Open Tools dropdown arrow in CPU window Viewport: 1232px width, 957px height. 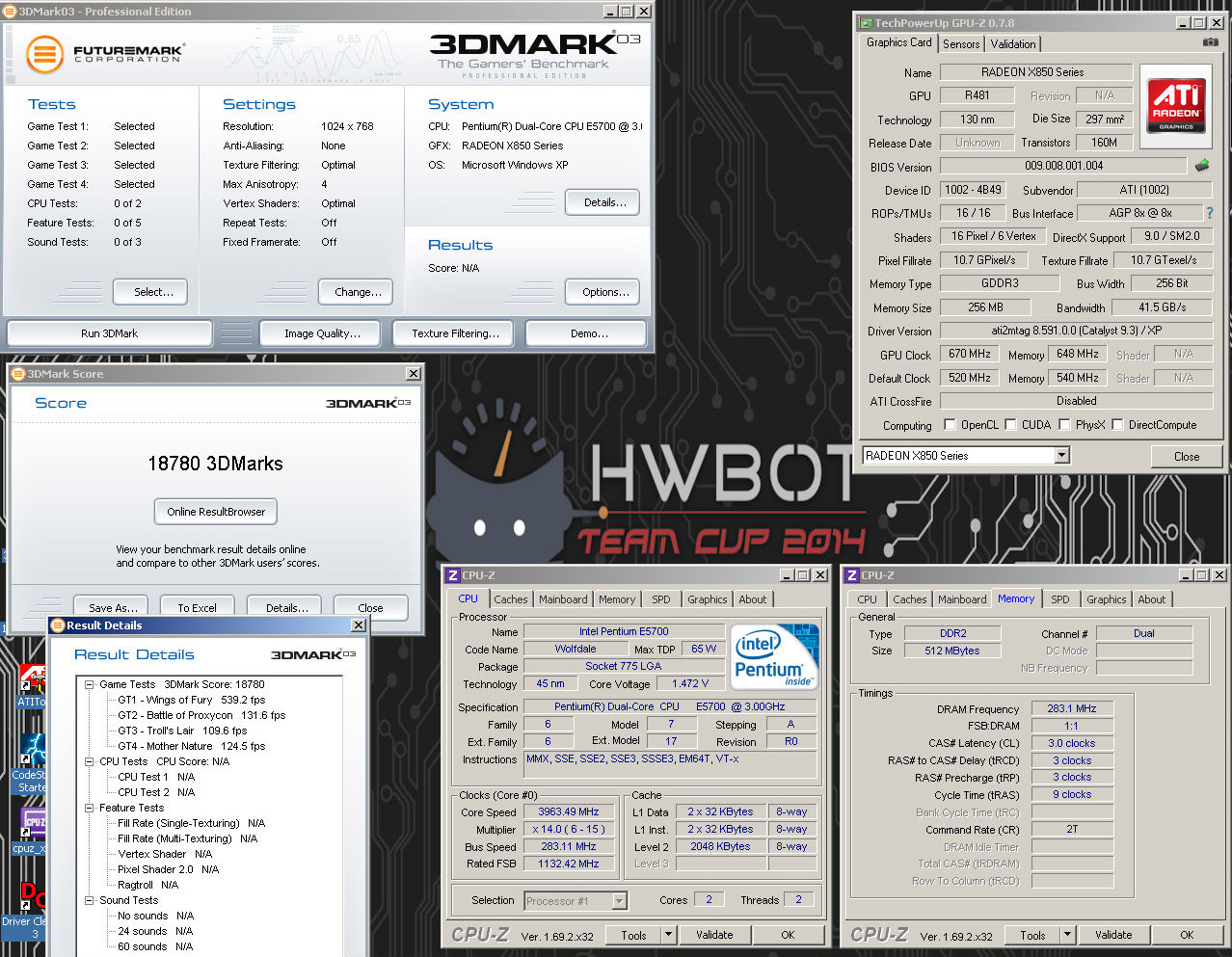point(668,935)
